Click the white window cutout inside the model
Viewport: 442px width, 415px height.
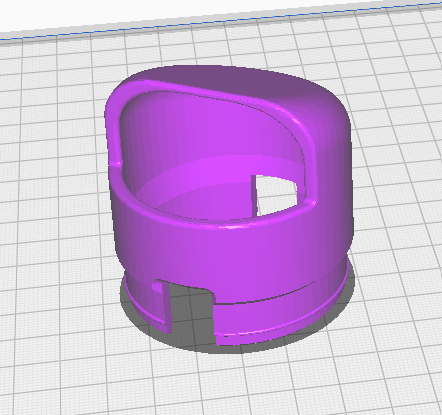click(x=277, y=194)
